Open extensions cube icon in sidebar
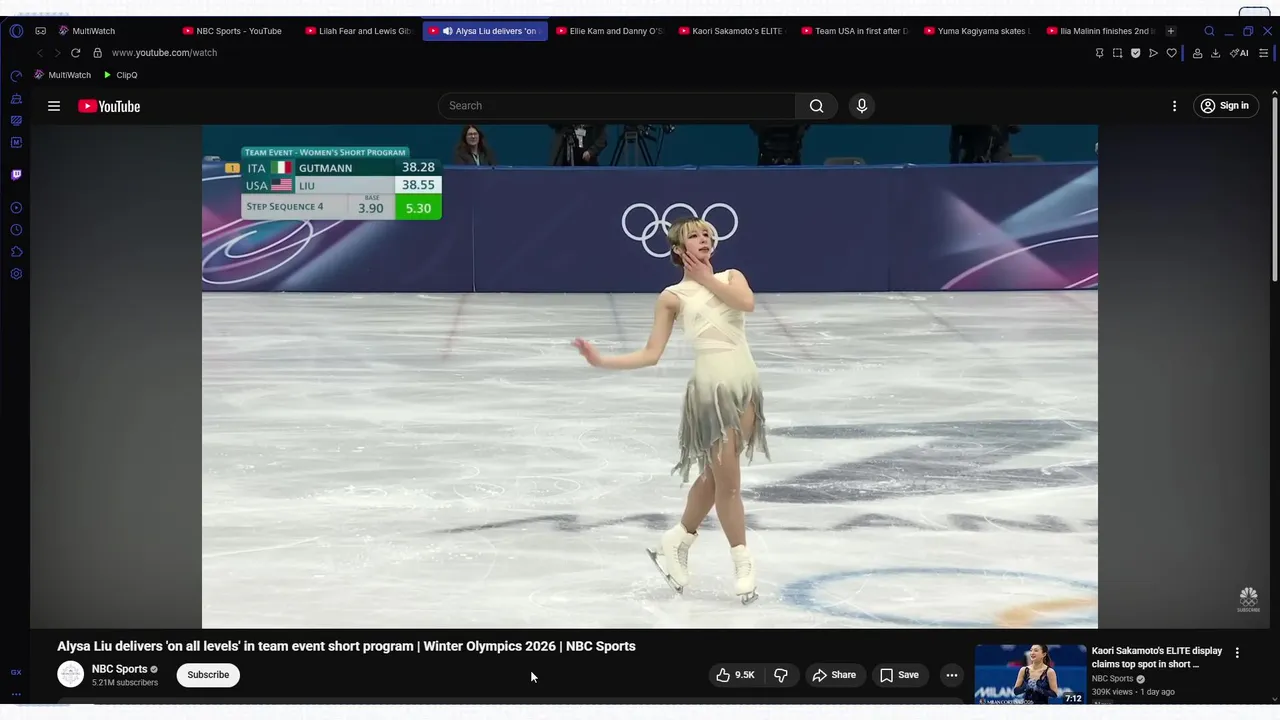Viewport: 1280px width, 720px height. point(16,252)
